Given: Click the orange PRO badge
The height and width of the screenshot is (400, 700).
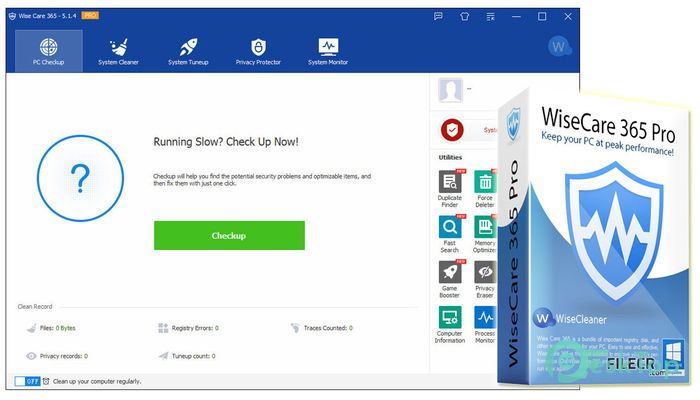Looking at the screenshot, I should pos(90,16).
